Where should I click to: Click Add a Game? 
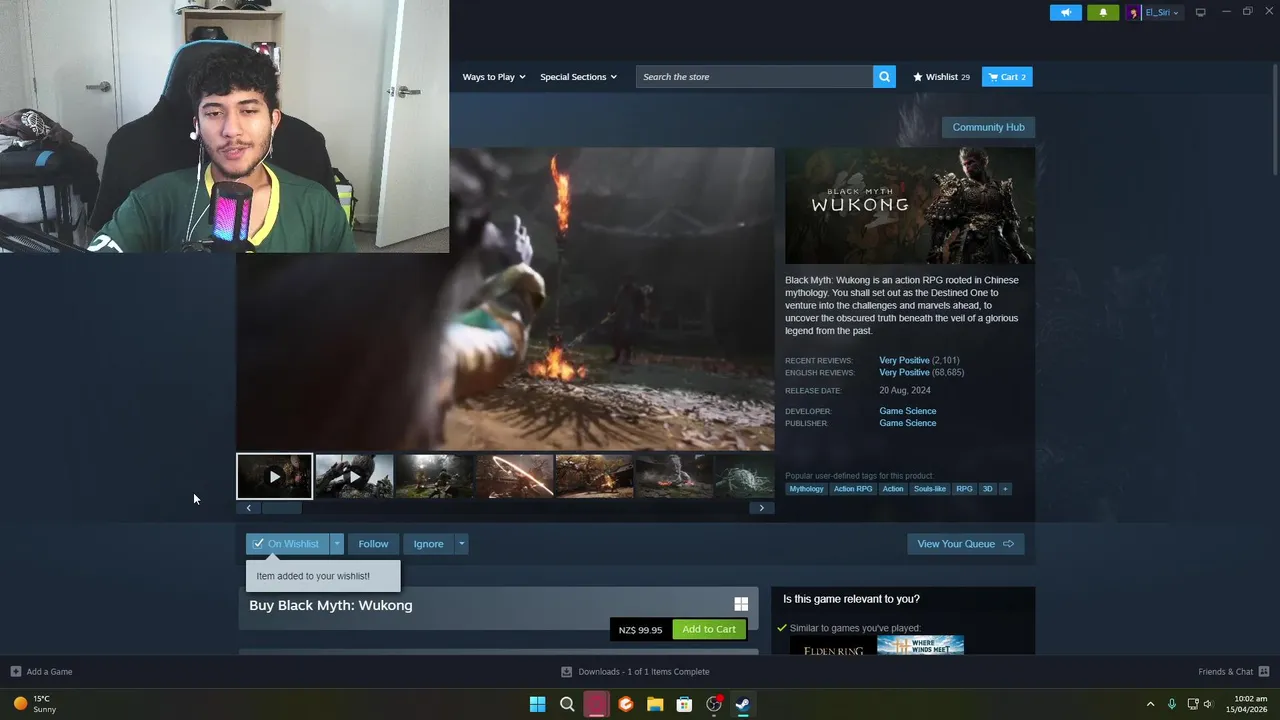(41, 672)
